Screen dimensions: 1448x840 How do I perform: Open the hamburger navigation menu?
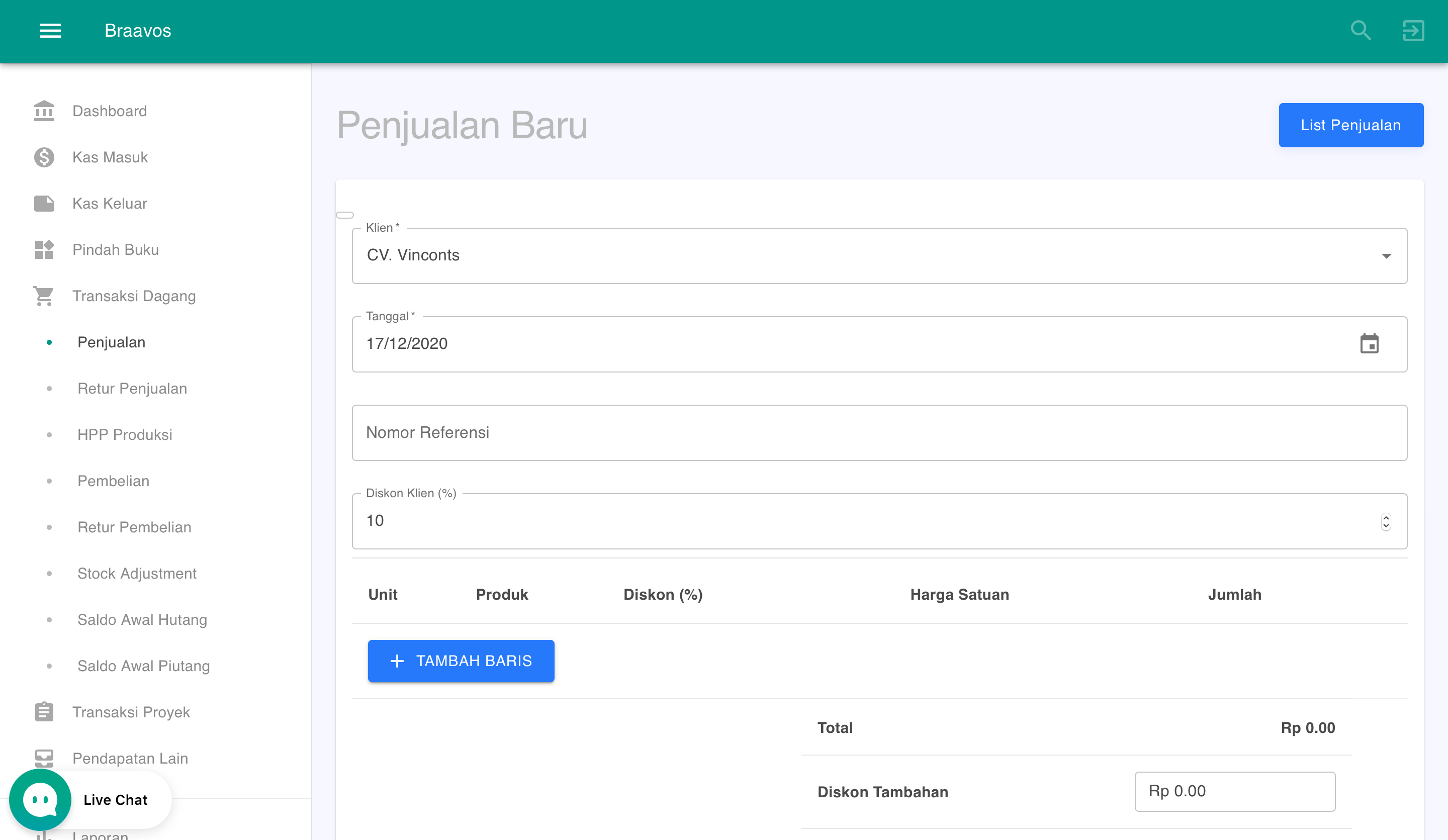(x=49, y=31)
